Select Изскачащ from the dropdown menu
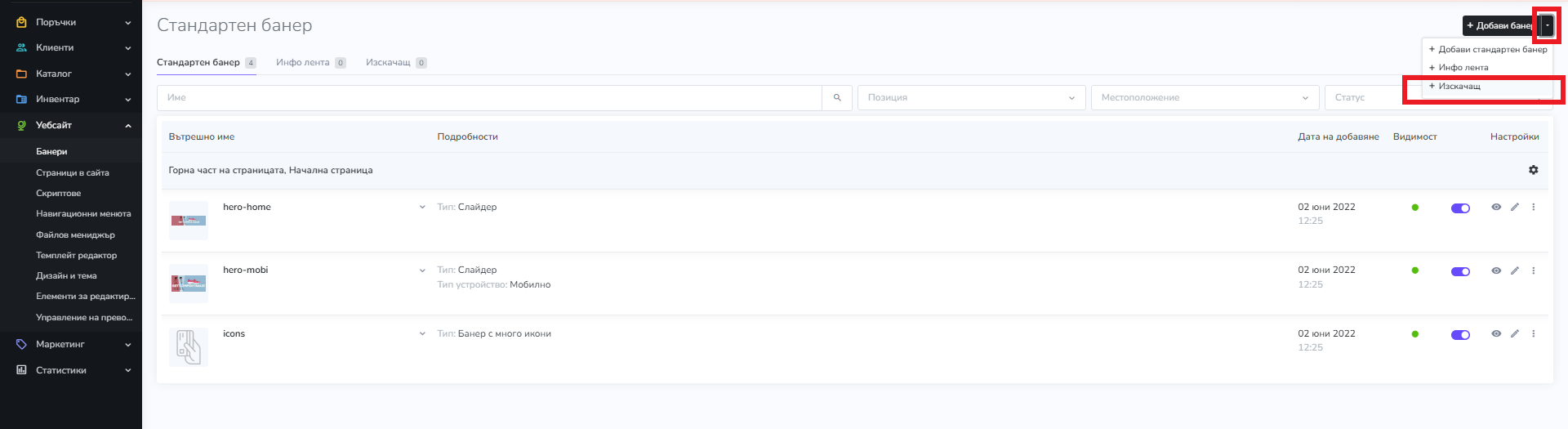The width and height of the screenshot is (1568, 429). pos(1459,87)
